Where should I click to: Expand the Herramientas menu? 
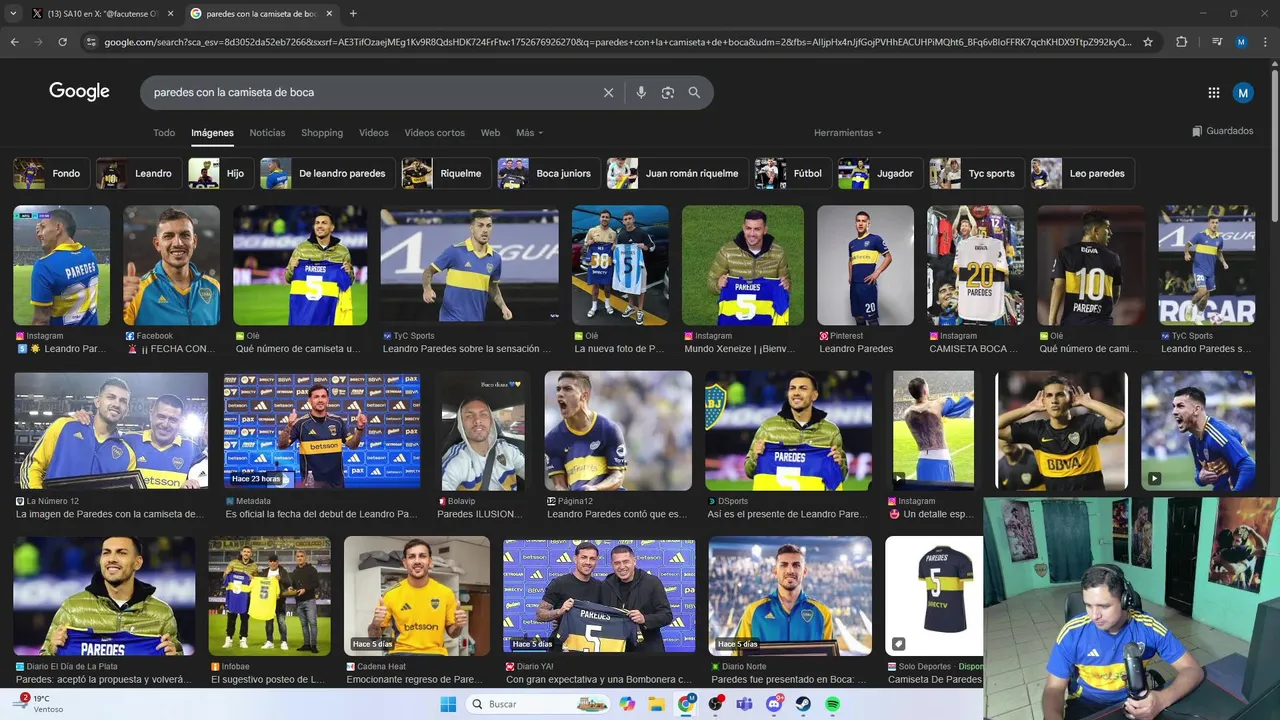848,133
